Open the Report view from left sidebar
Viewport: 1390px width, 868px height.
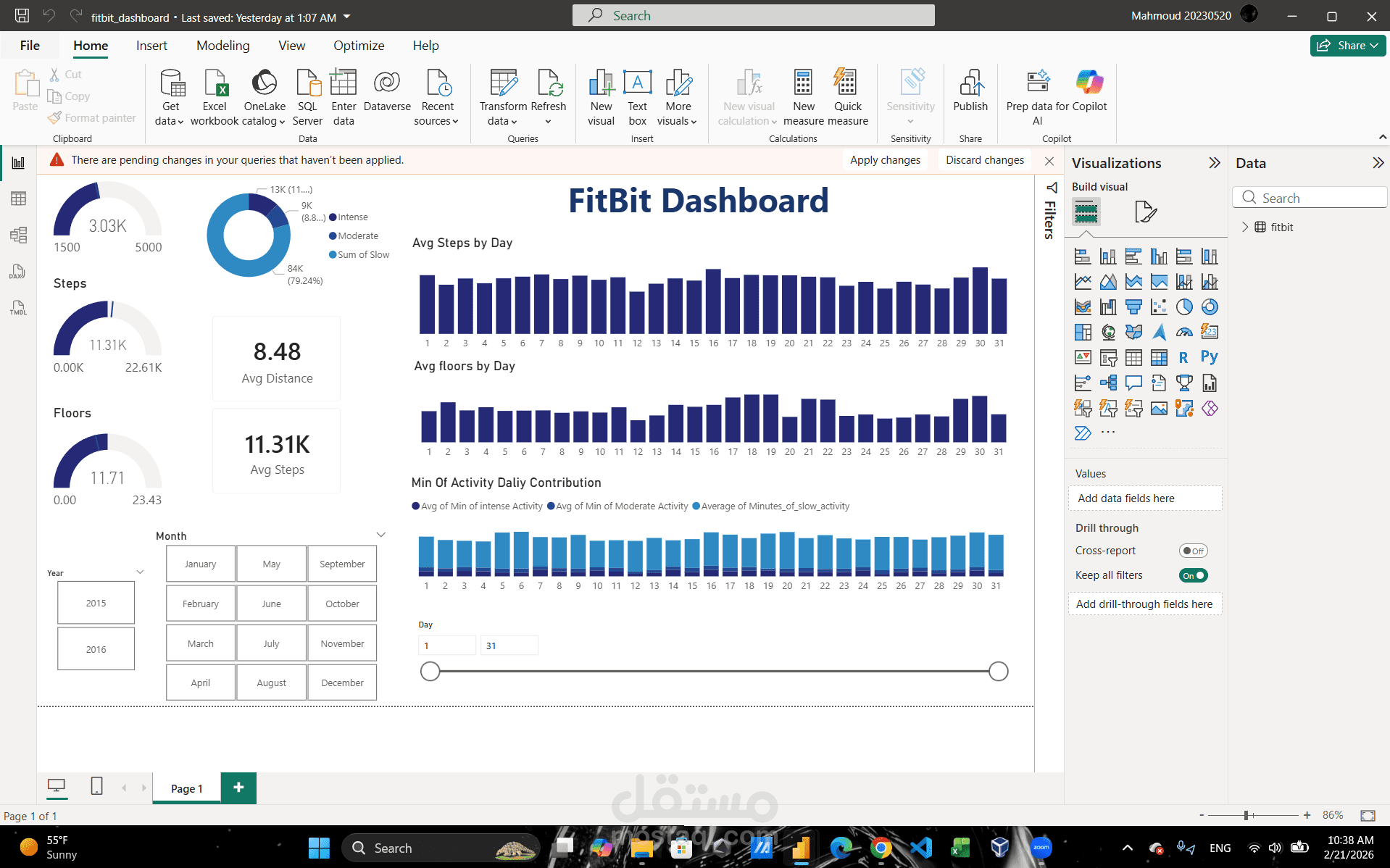[18, 163]
